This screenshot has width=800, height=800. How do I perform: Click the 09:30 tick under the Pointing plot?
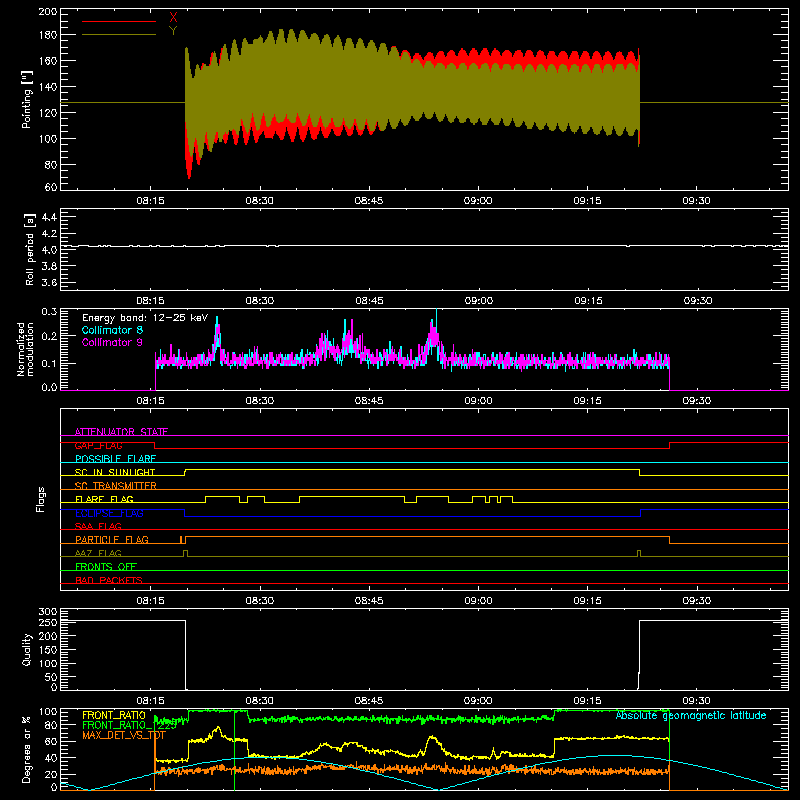[696, 201]
